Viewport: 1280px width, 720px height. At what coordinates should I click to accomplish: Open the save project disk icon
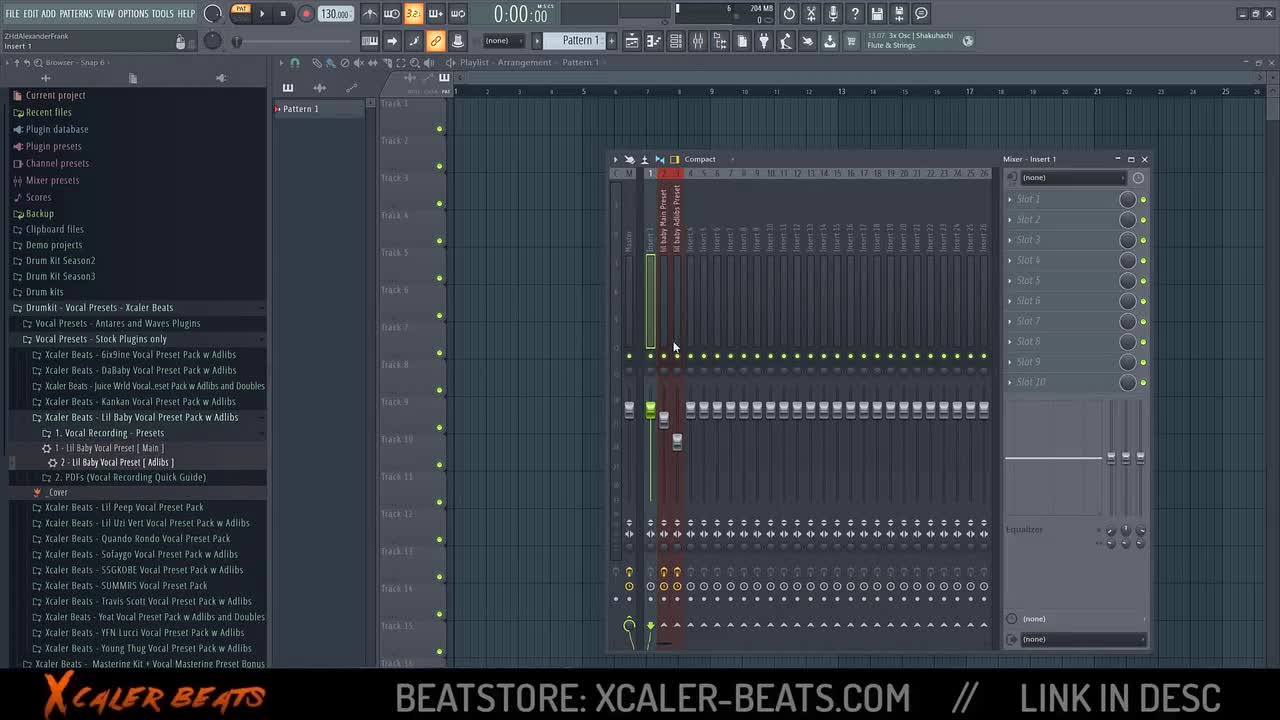point(877,14)
